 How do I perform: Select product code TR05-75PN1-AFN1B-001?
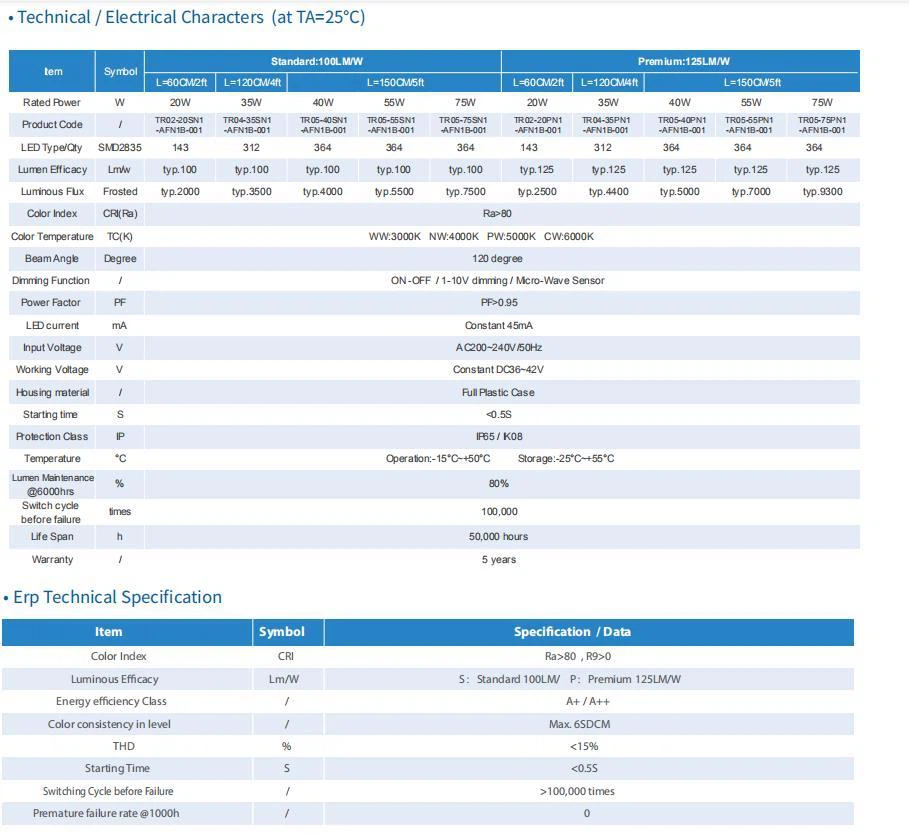coord(821,125)
